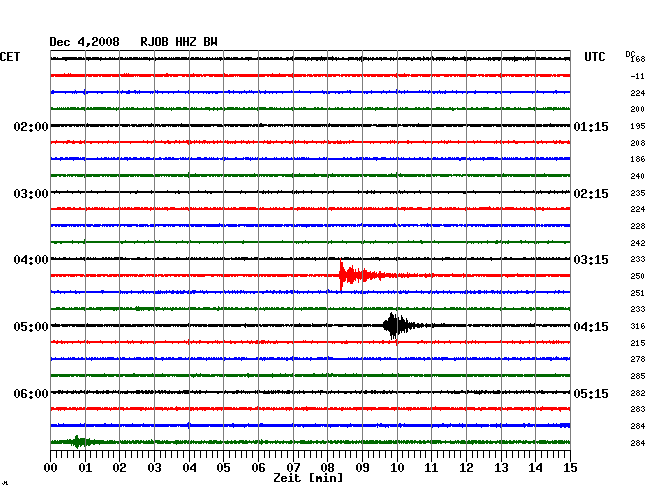Click the DC value 200
Image resolution: width=650 pixels, height=494 pixels.
tap(638, 109)
